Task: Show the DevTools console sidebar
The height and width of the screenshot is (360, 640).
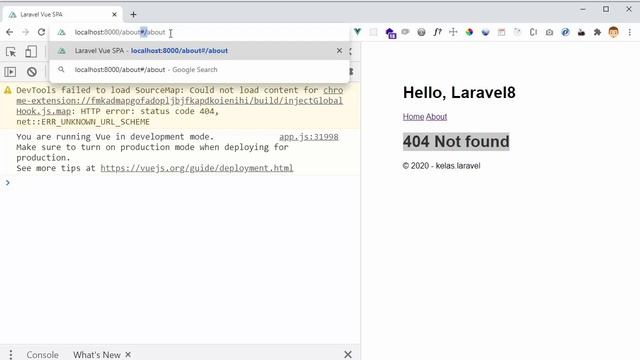Action: click(10, 72)
